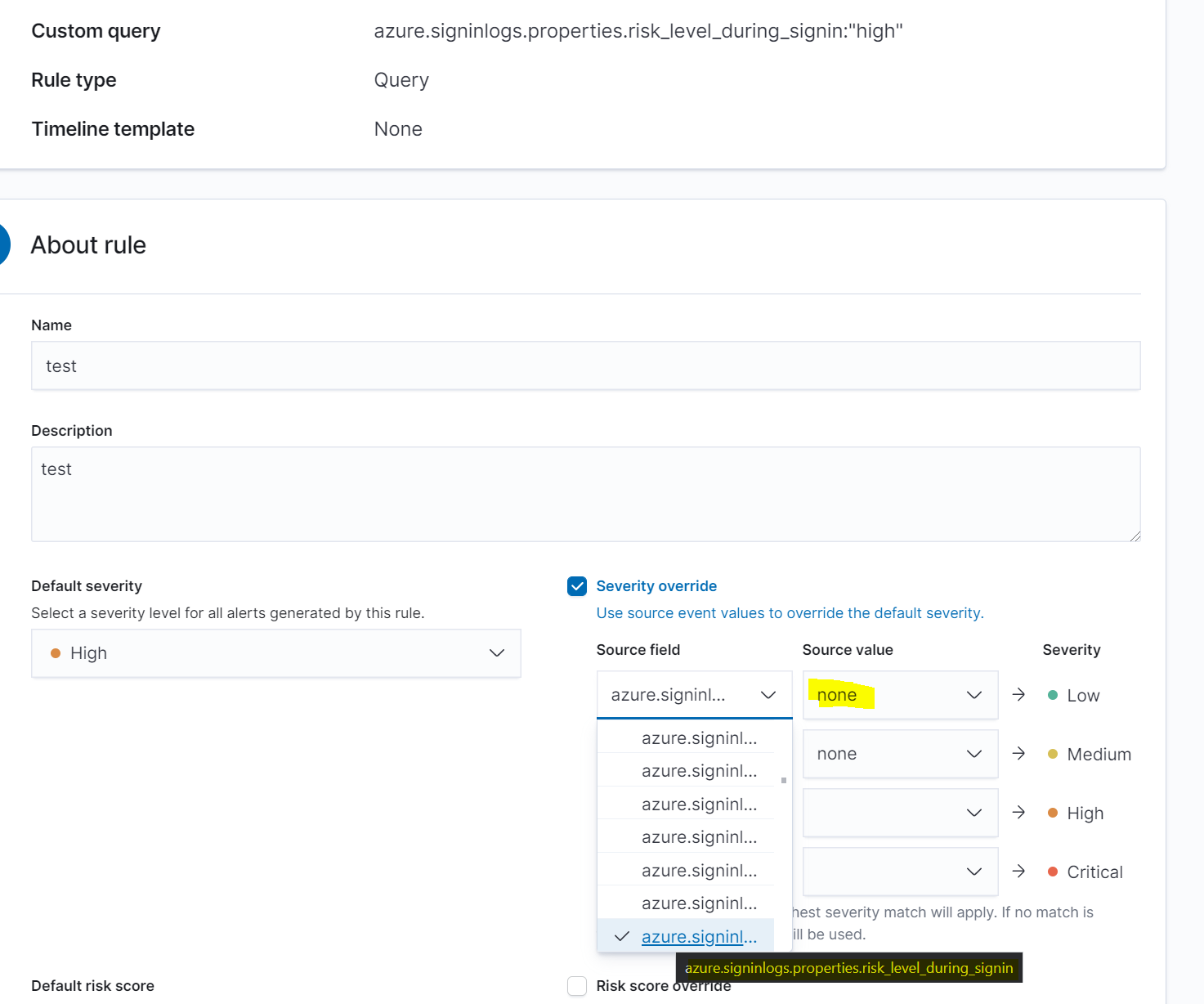
Task: Click the About rule section heading
Action: click(x=87, y=244)
